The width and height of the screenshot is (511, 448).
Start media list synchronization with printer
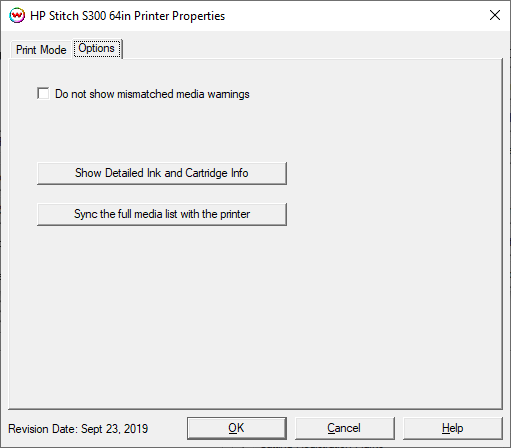tap(162, 214)
